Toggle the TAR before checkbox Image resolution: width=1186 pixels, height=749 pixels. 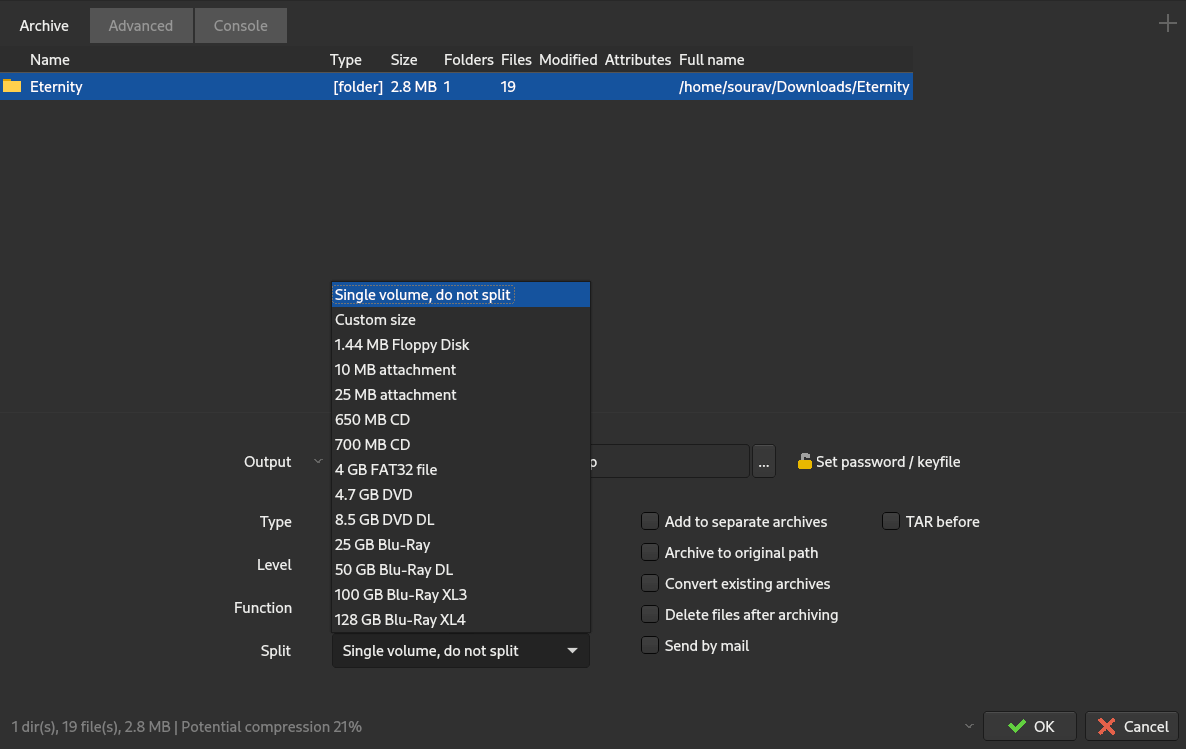891,522
